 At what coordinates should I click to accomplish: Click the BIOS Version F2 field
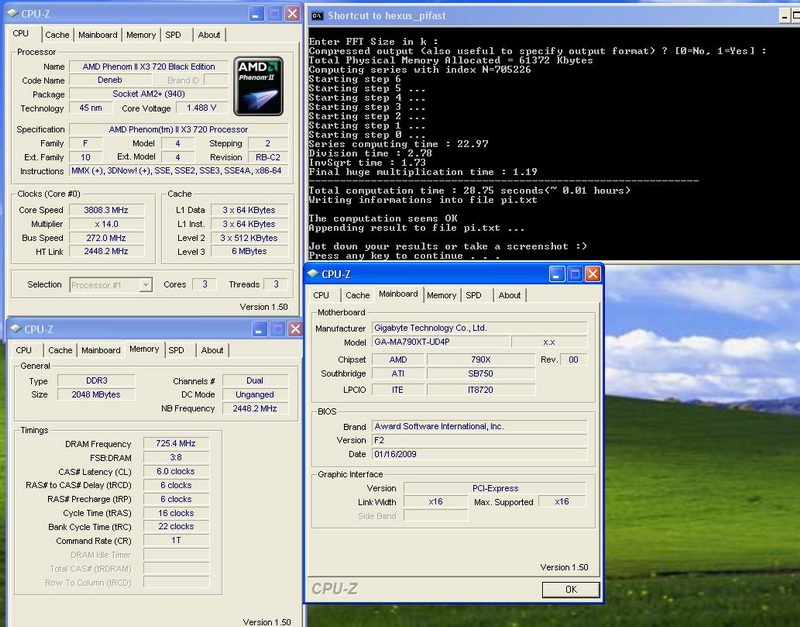coord(480,440)
